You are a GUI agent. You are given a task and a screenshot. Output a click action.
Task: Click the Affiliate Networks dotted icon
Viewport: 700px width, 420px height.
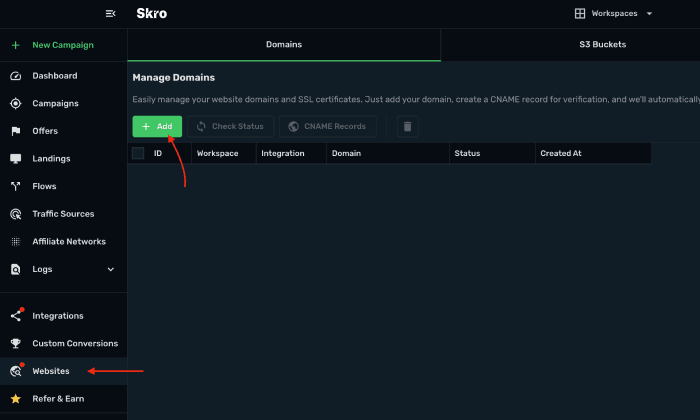click(x=16, y=241)
